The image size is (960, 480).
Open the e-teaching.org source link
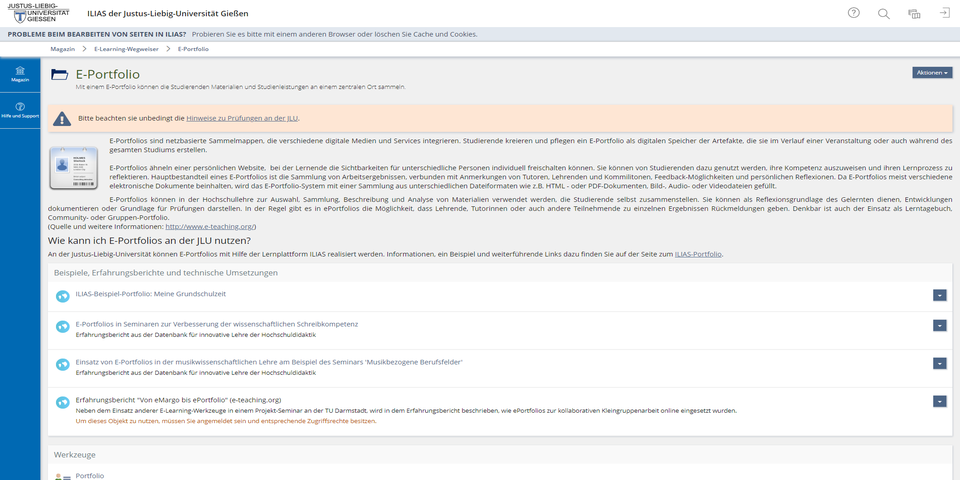(x=209, y=226)
